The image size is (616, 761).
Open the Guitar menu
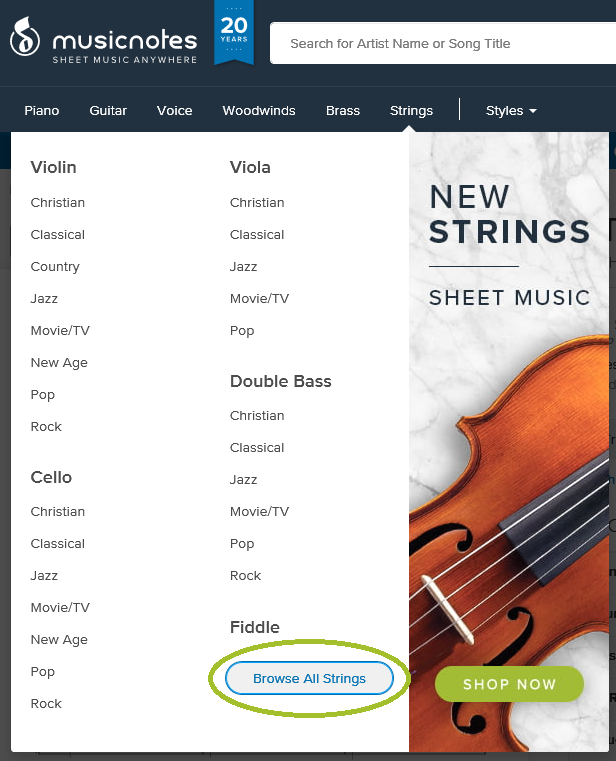(x=108, y=111)
